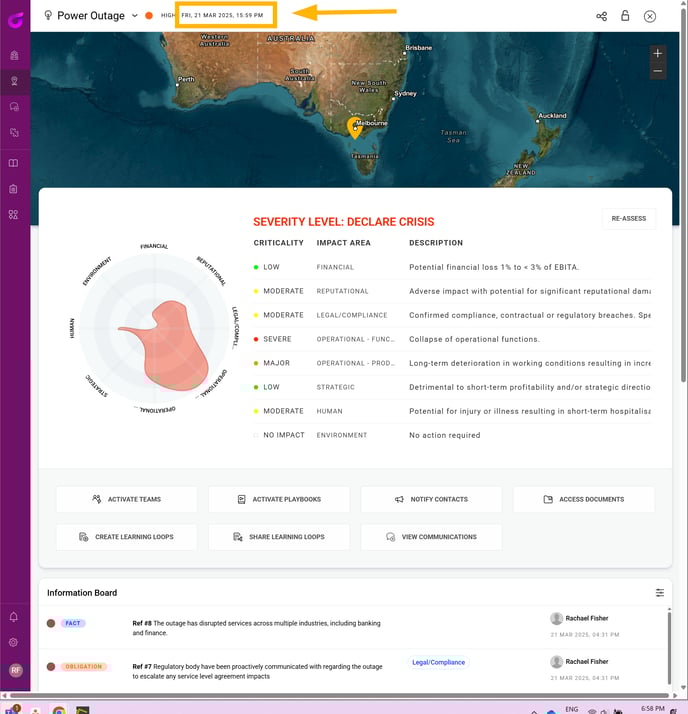Click the RF user avatar
The height and width of the screenshot is (714, 688).
pos(15,670)
